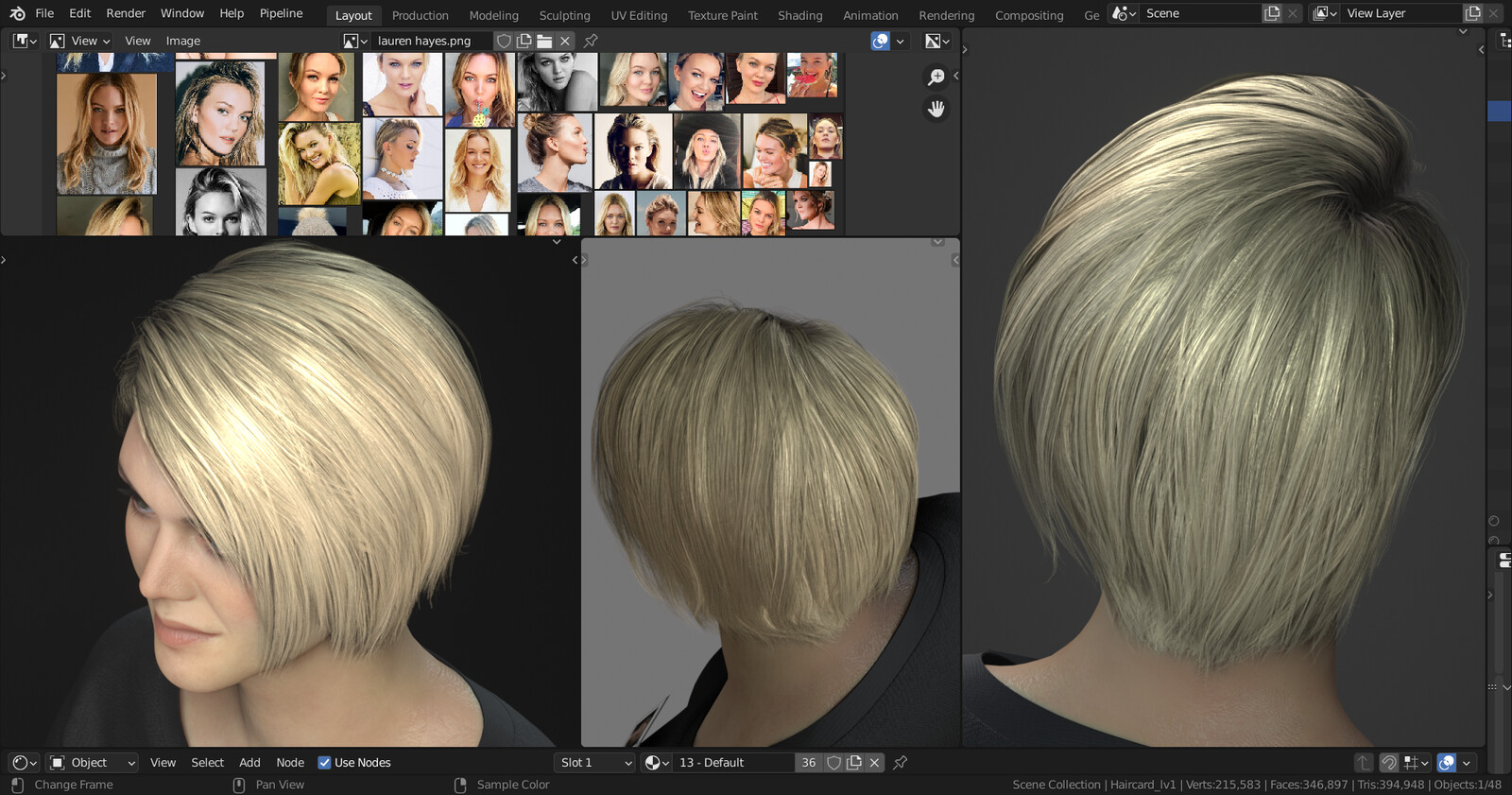Create a new image with the copy icon

524,41
